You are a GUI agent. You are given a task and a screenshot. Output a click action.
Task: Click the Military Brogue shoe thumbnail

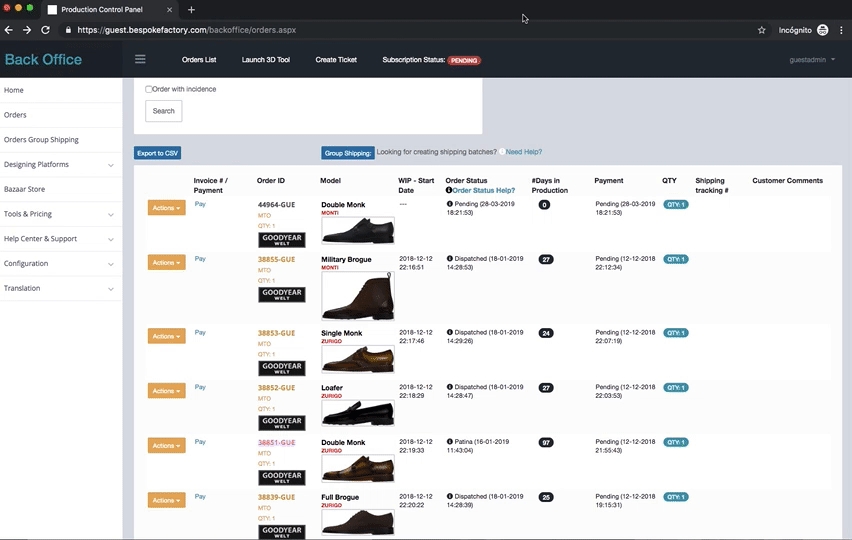tap(357, 295)
